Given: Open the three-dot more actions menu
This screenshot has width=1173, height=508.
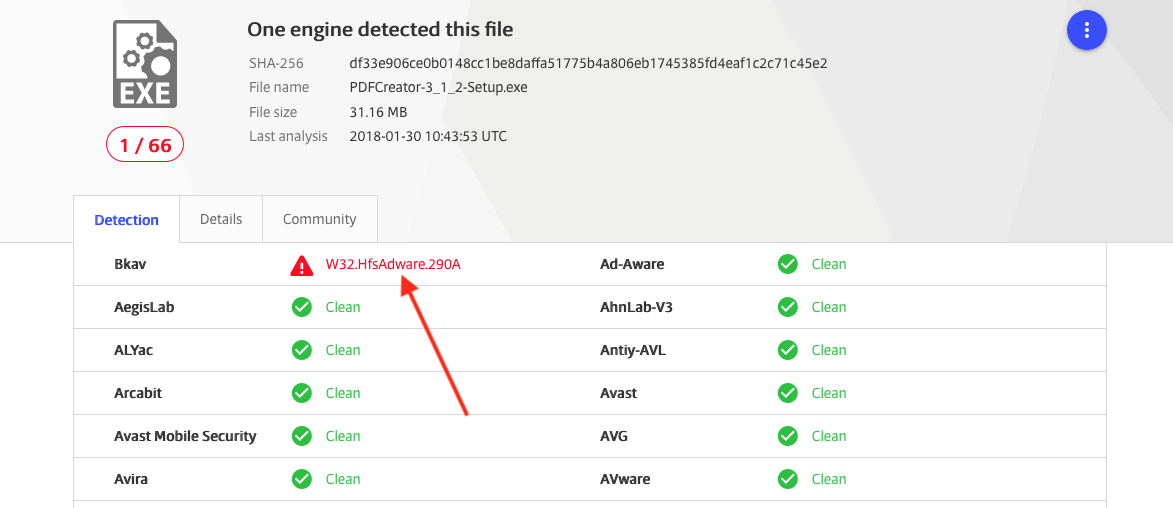Looking at the screenshot, I should pyautogui.click(x=1087, y=30).
